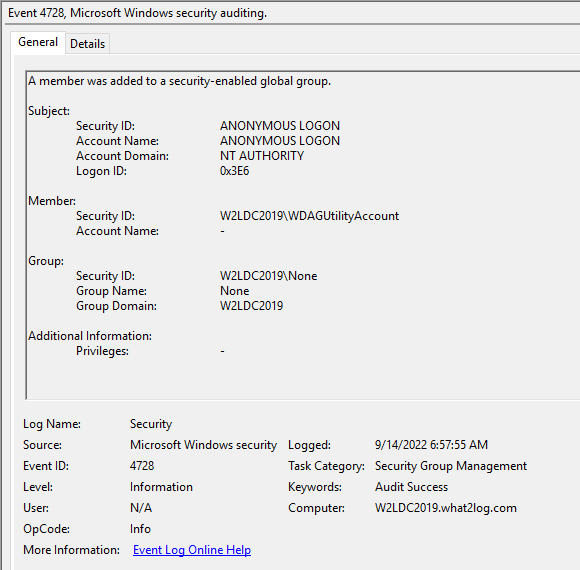
Task: Click the OpCode value Info
Action: click(x=140, y=529)
